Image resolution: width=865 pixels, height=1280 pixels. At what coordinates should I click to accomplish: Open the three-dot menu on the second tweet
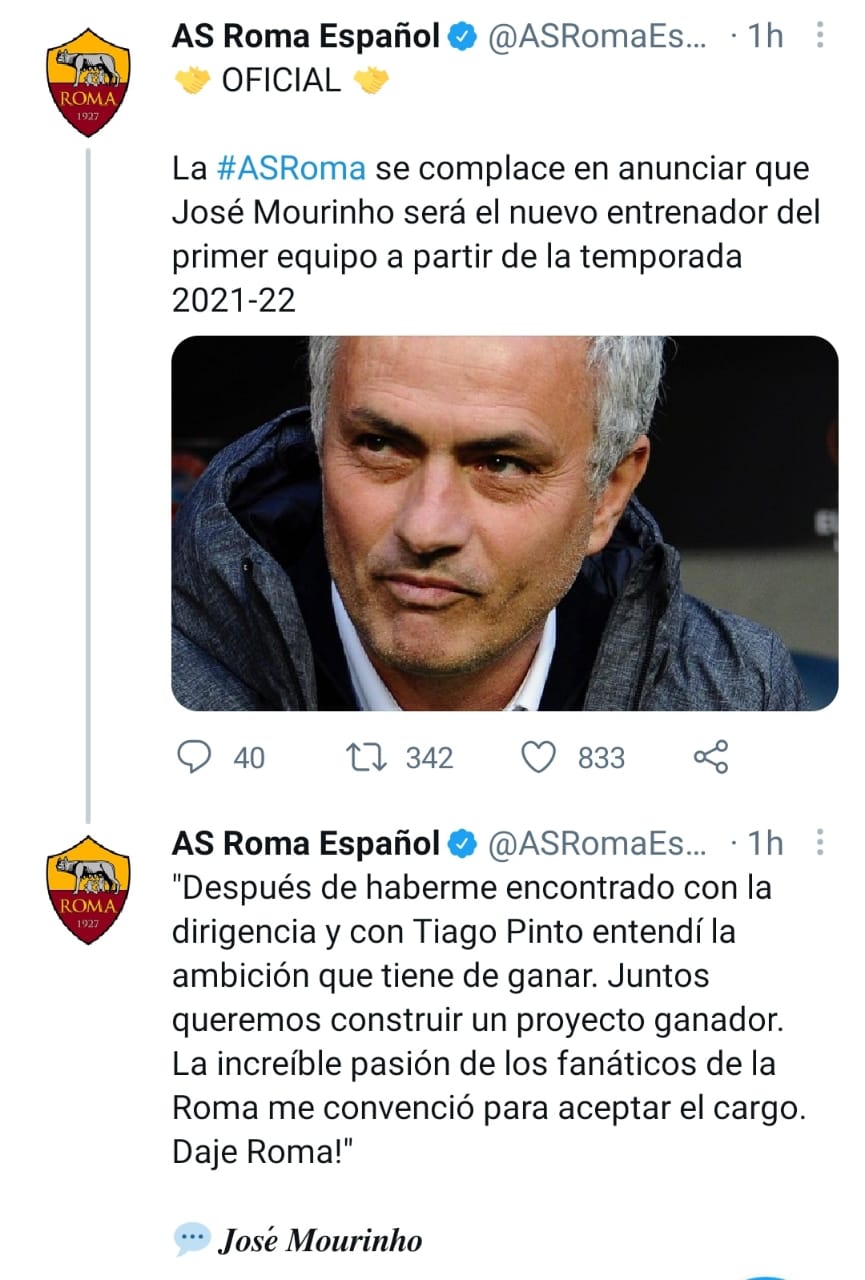click(819, 843)
